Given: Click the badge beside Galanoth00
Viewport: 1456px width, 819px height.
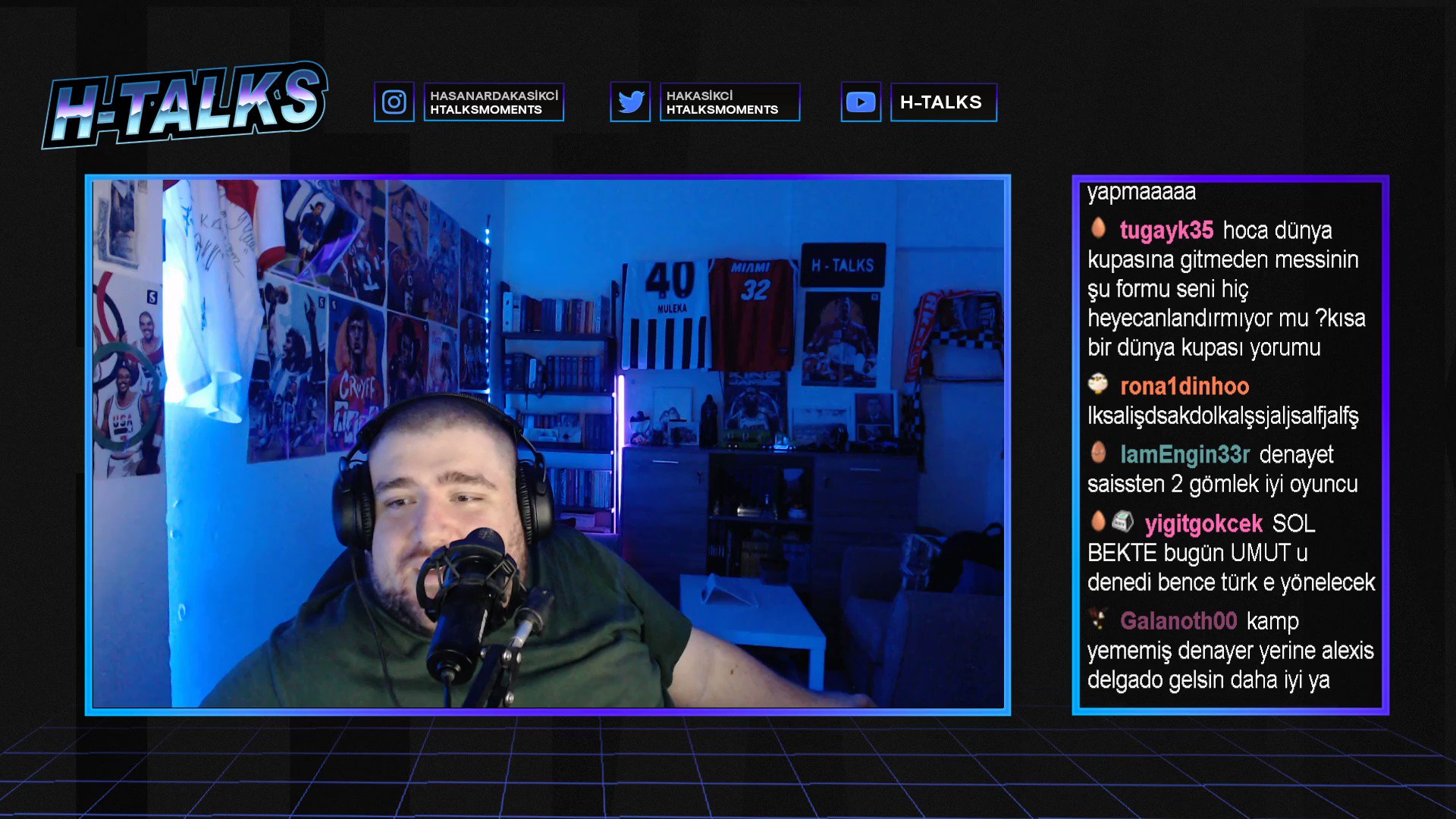Looking at the screenshot, I should [x=1098, y=619].
